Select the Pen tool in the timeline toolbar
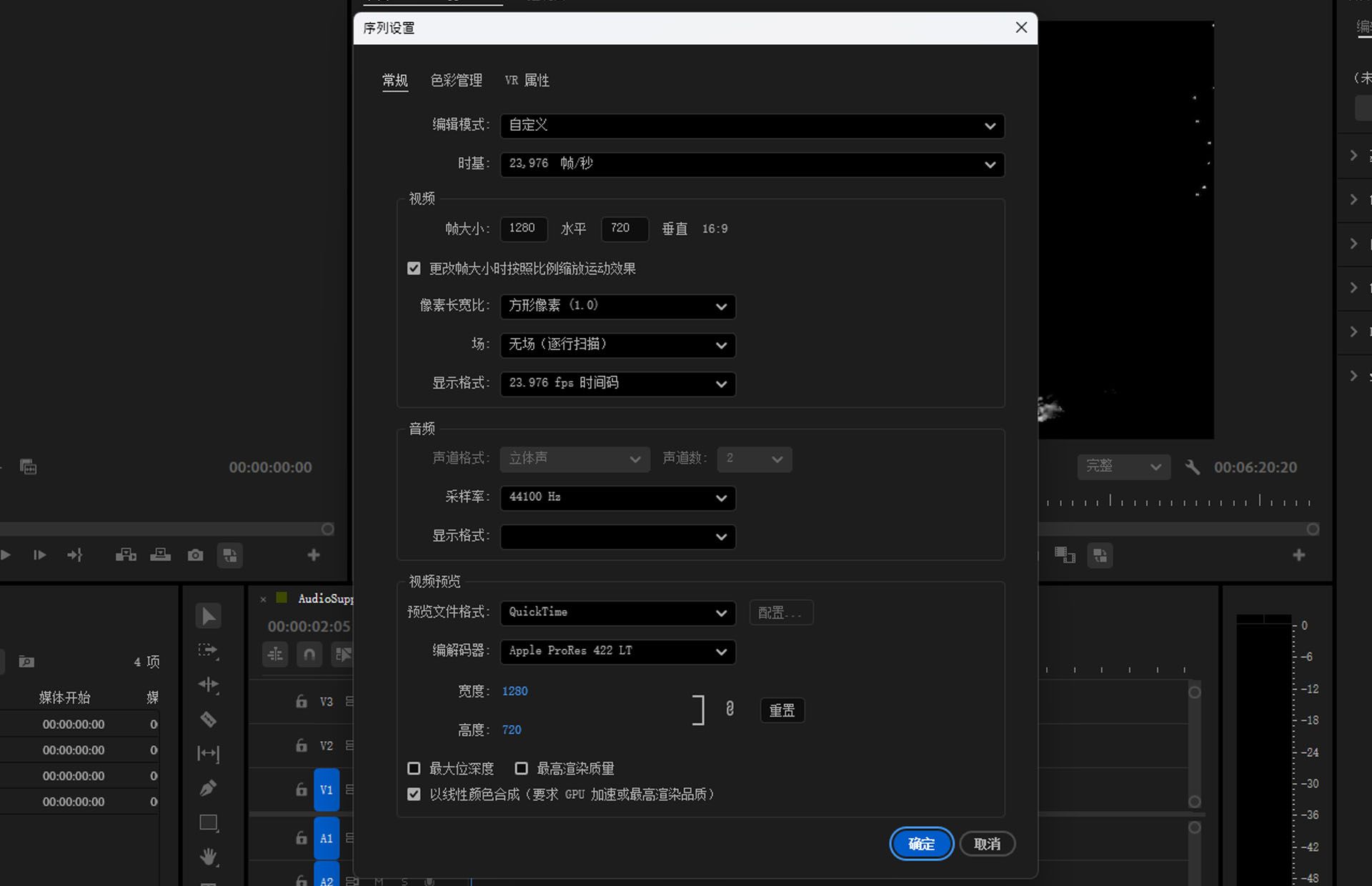Viewport: 1372px width, 886px height. pos(208,787)
